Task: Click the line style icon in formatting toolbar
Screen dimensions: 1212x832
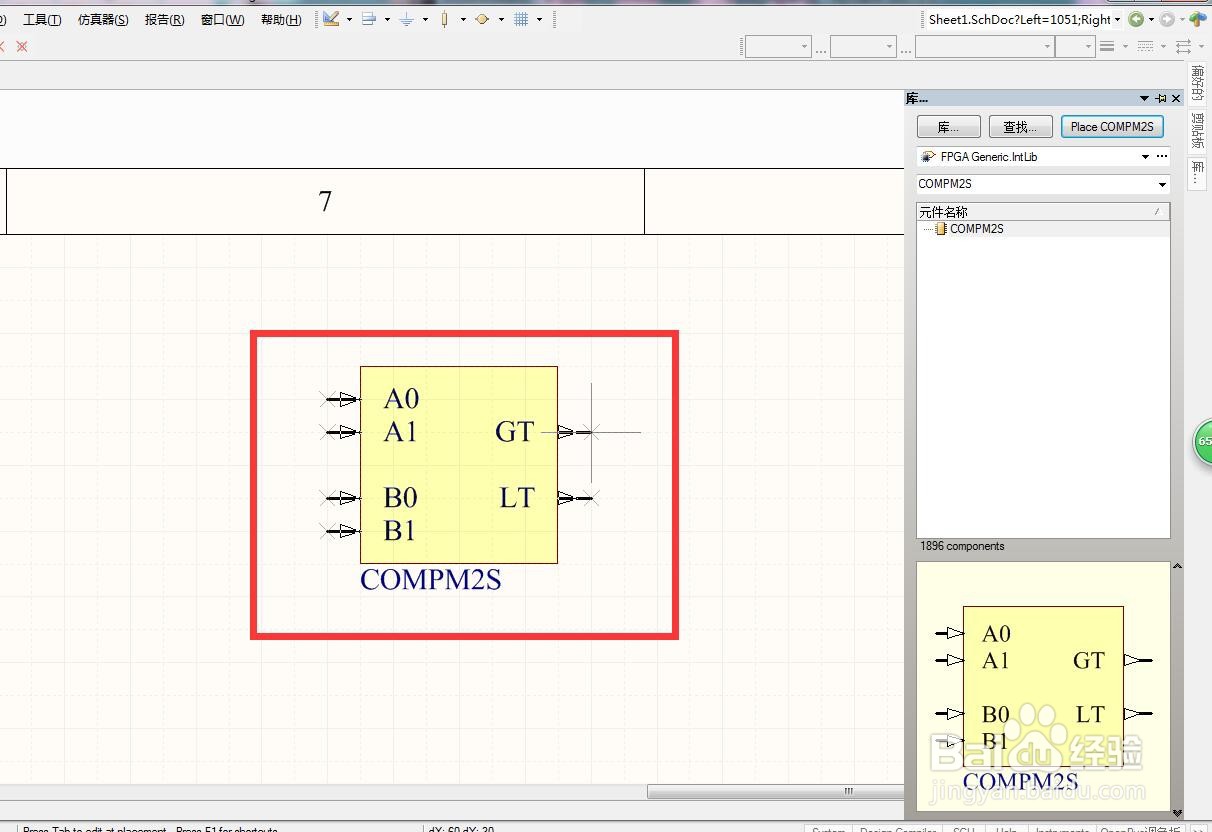Action: (x=1107, y=46)
